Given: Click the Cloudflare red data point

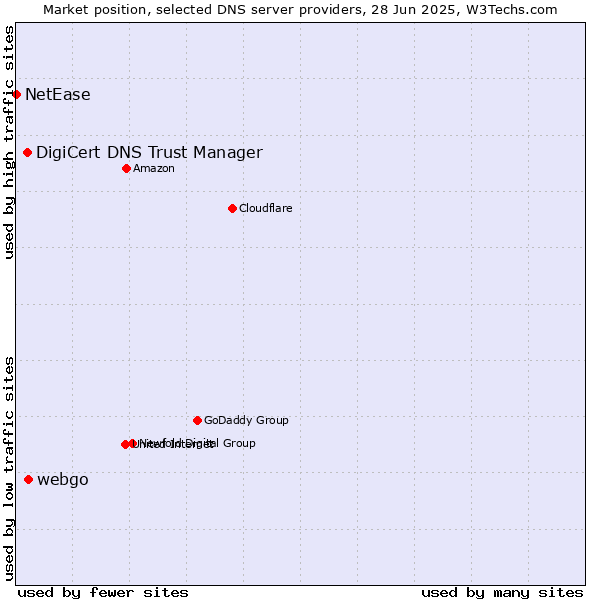Looking at the screenshot, I should point(232,209).
